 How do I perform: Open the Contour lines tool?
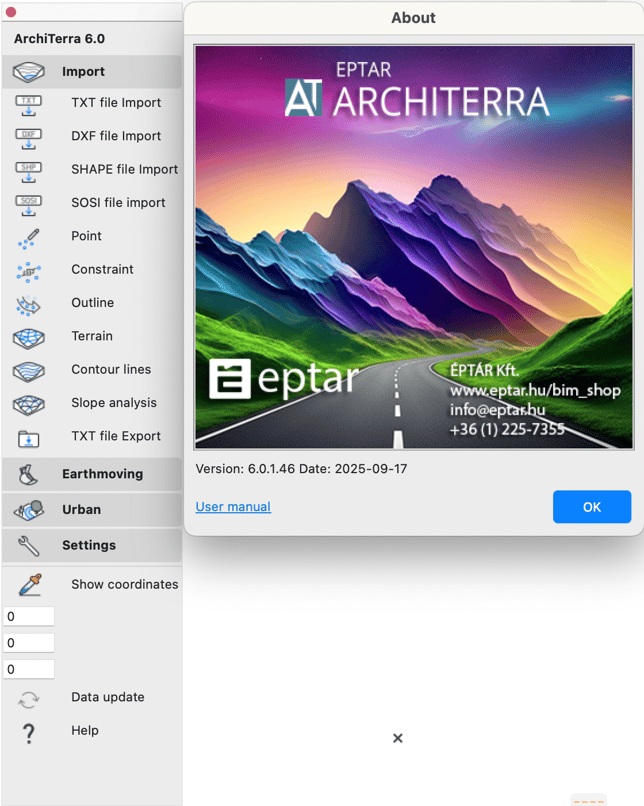pos(29,370)
